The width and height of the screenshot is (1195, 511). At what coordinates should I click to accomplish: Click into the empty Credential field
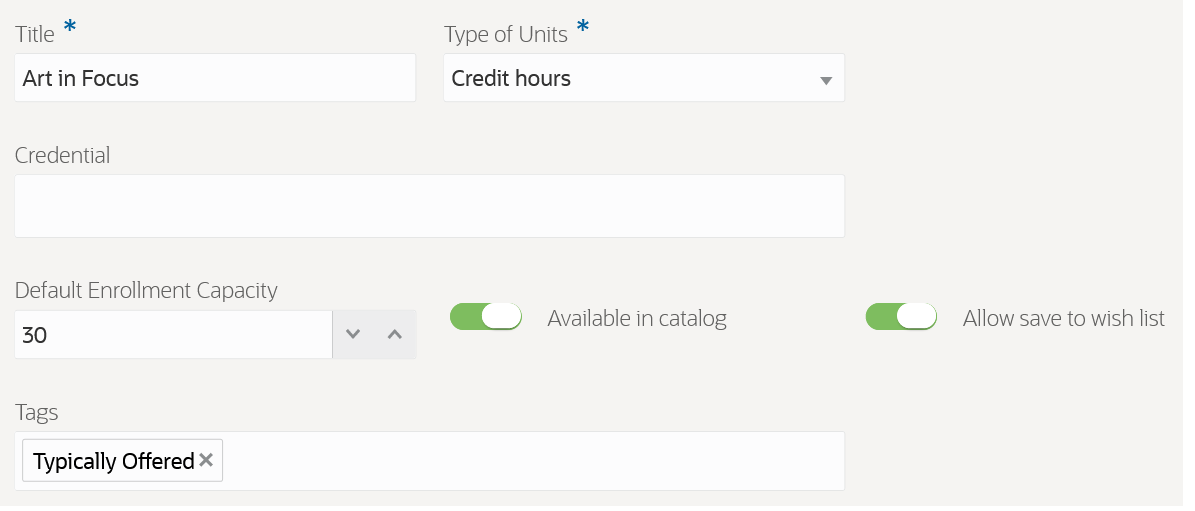click(x=429, y=206)
